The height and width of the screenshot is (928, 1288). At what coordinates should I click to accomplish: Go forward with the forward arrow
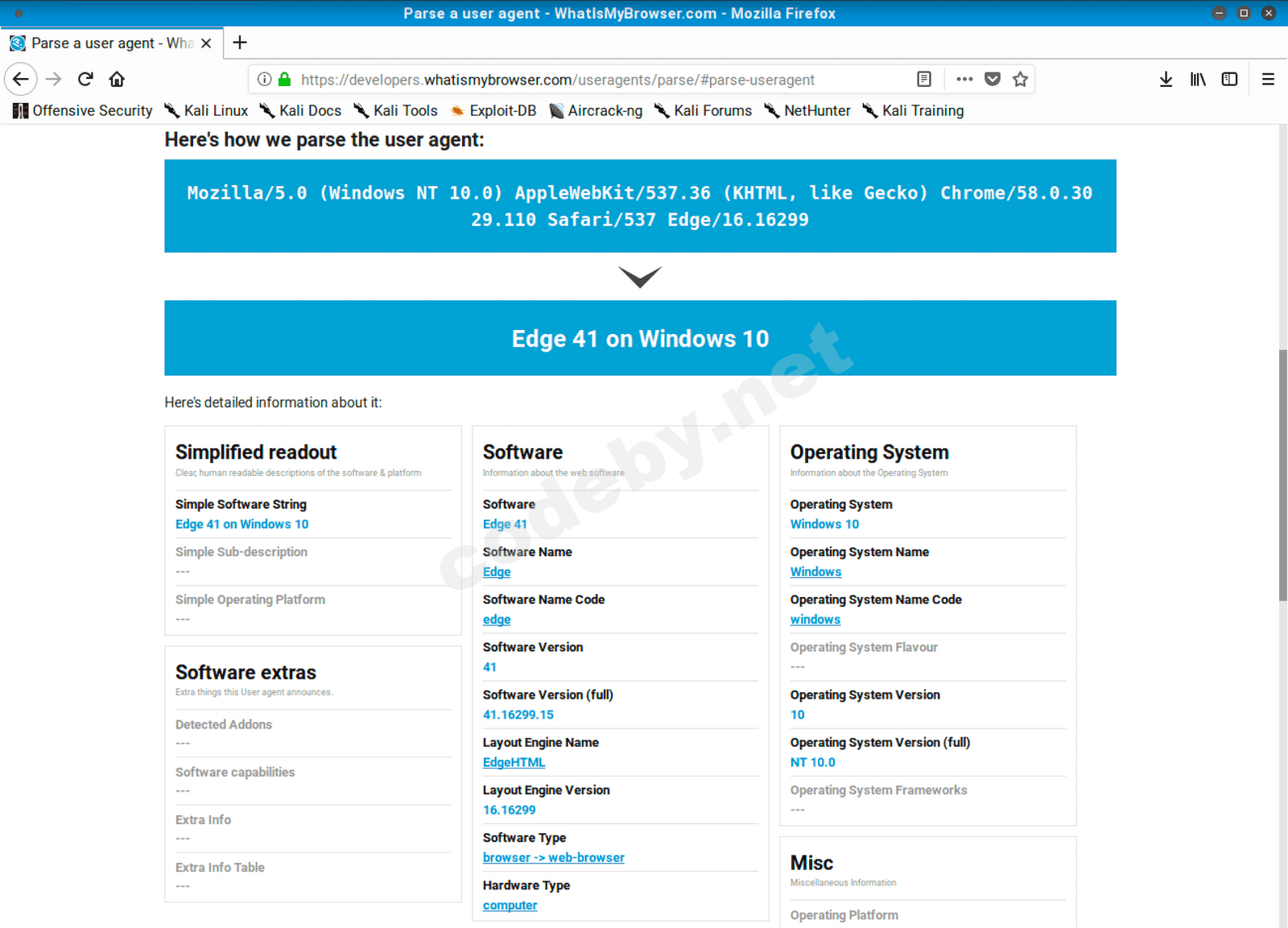point(54,79)
